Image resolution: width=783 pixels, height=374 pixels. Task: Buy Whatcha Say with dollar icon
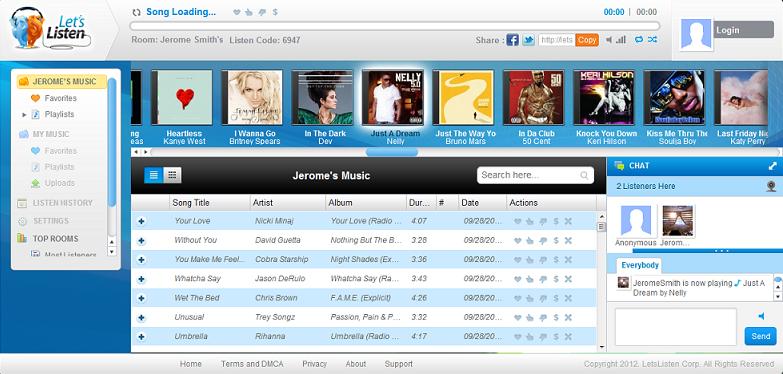(x=556, y=279)
